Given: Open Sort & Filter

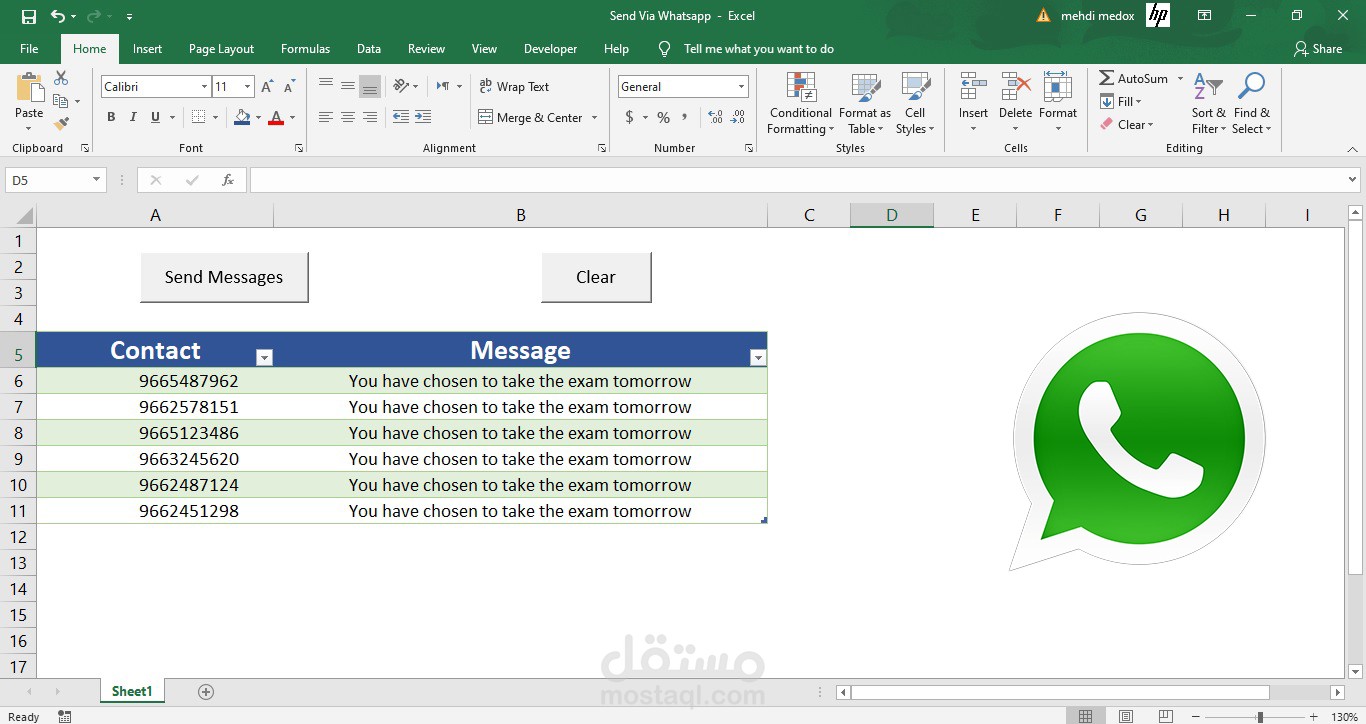Looking at the screenshot, I should 1208,103.
